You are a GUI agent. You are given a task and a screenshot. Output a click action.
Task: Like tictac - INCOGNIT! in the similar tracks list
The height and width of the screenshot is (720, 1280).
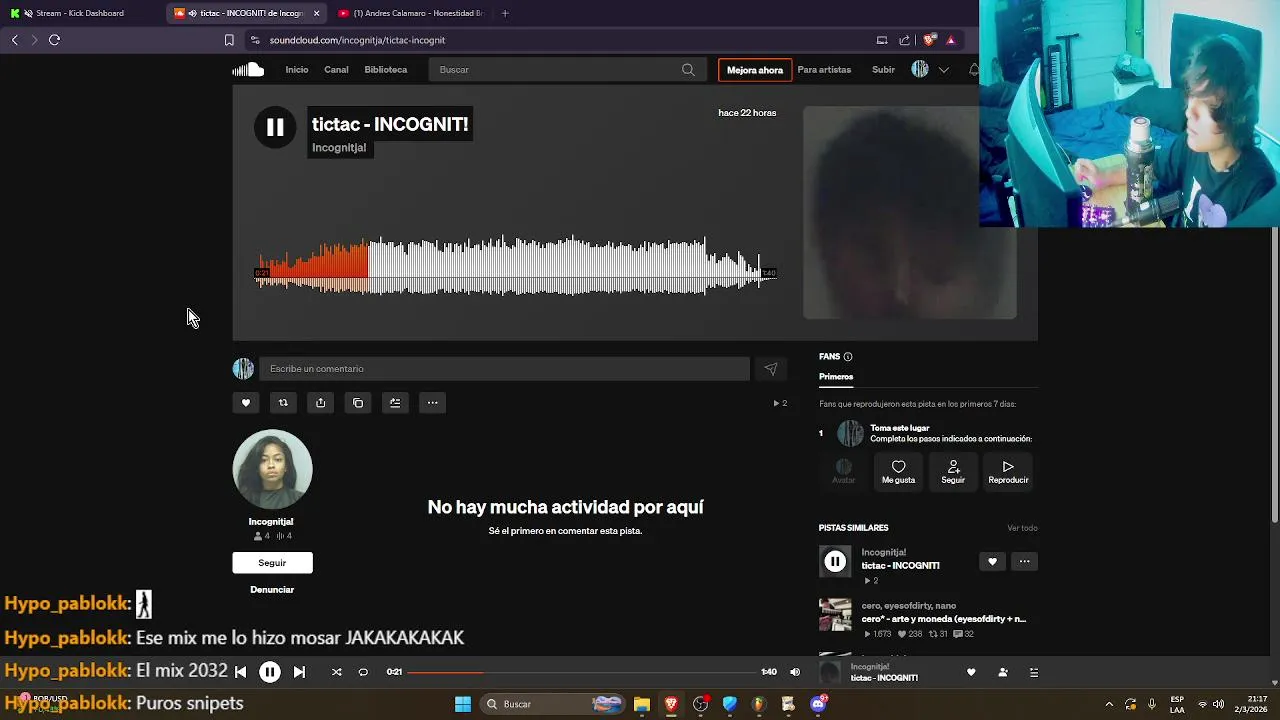992,562
